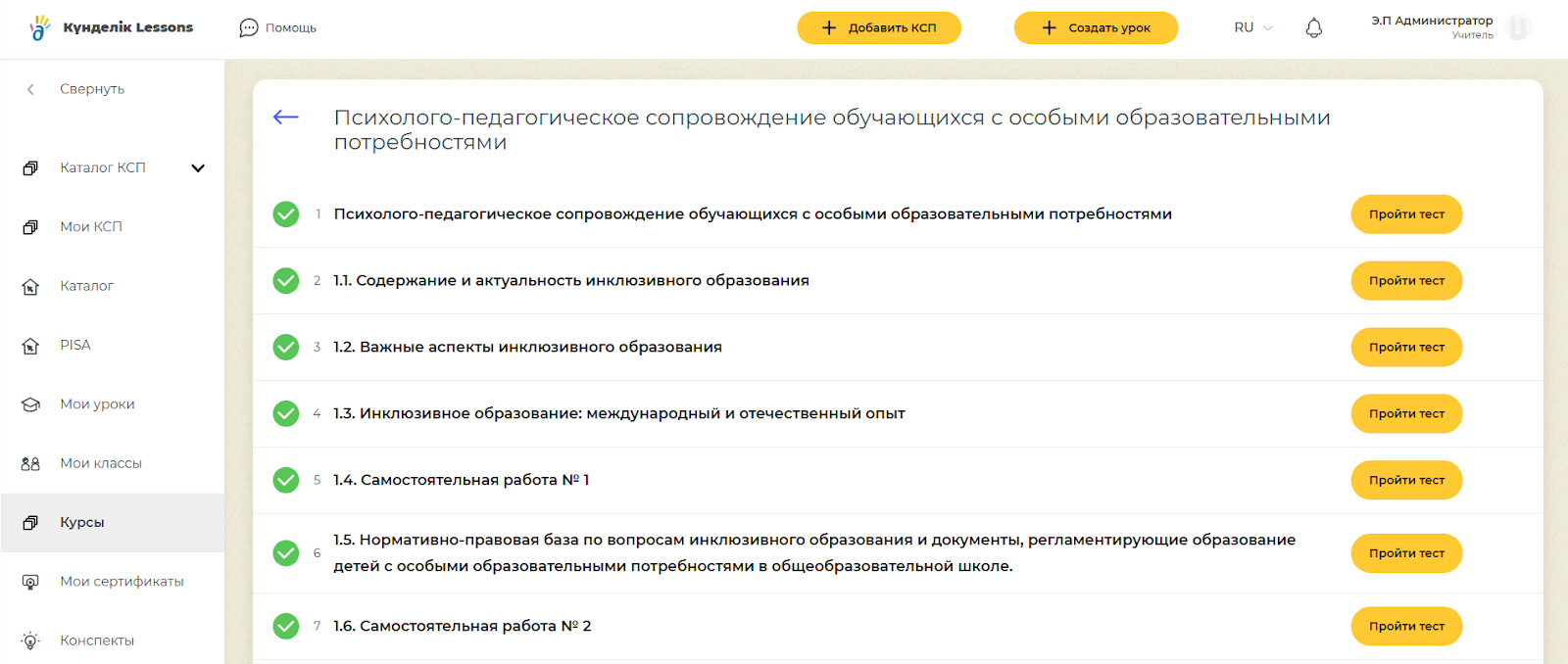The height and width of the screenshot is (664, 1568).
Task: Click the Мои классы people icon
Action: click(30, 464)
